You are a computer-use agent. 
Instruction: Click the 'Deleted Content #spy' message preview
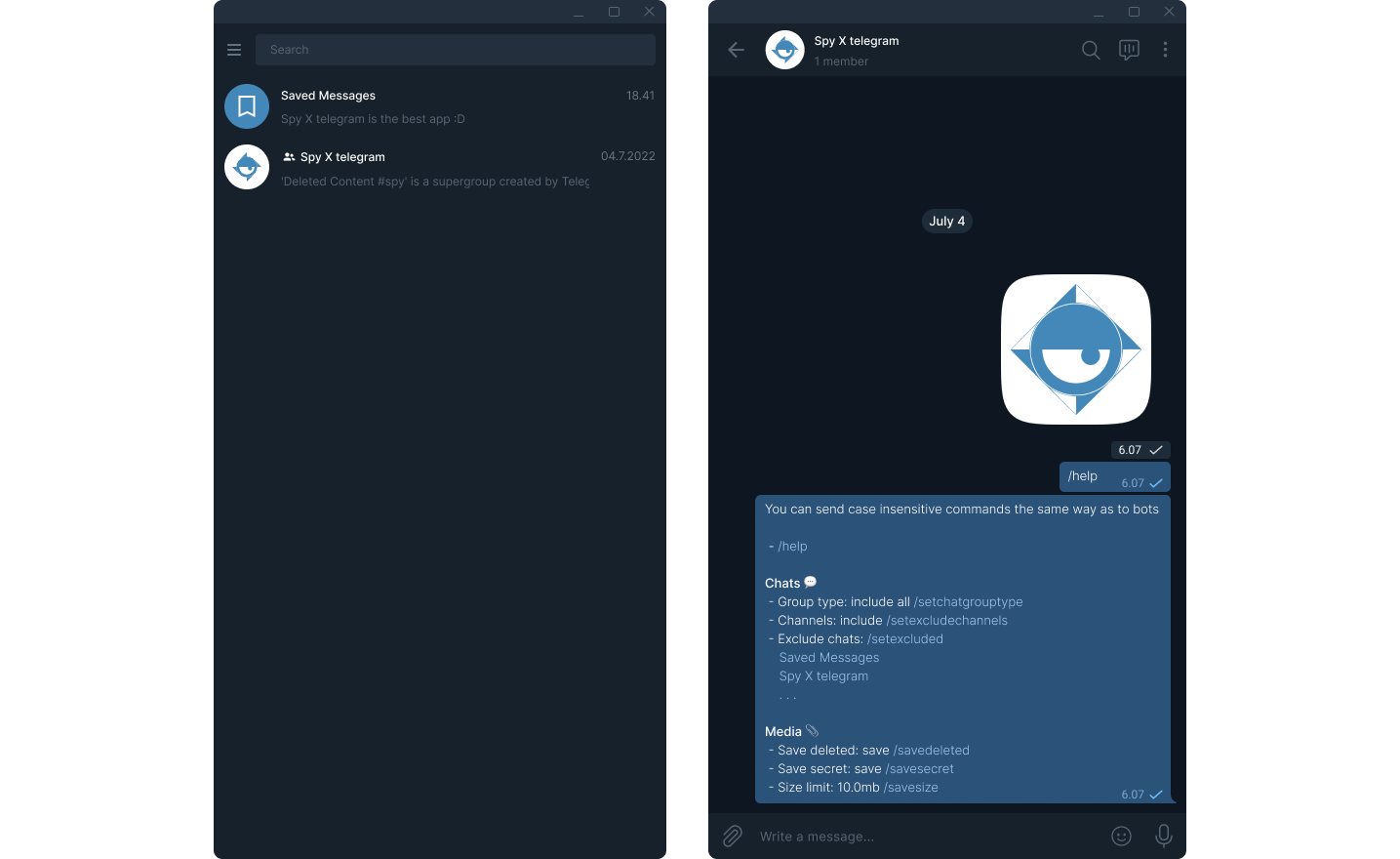[x=435, y=182]
